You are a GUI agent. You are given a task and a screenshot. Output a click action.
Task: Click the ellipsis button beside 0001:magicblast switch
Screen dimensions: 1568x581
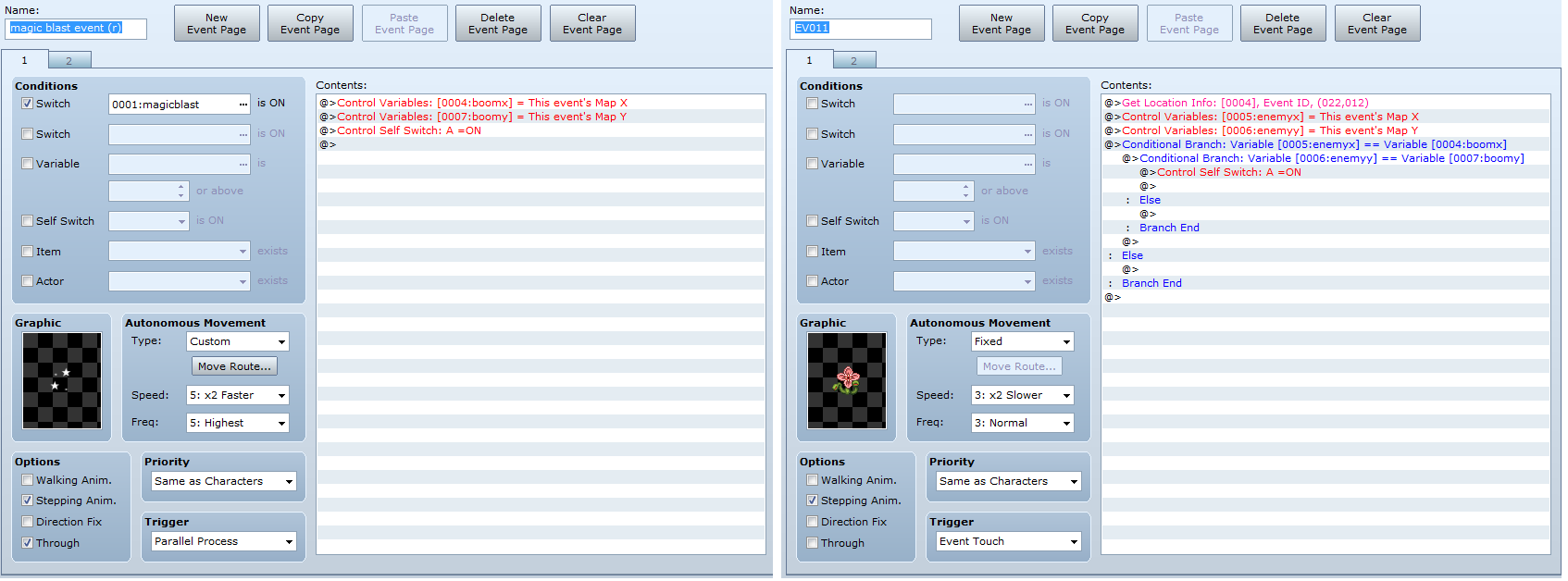click(x=243, y=105)
